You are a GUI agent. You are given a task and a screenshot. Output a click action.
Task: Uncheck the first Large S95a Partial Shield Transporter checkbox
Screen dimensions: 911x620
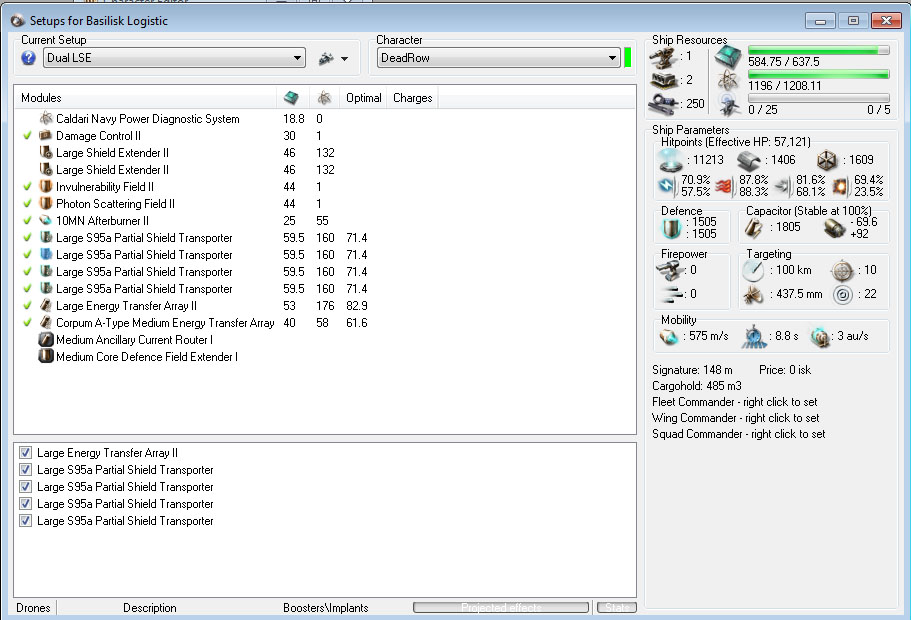pos(26,470)
